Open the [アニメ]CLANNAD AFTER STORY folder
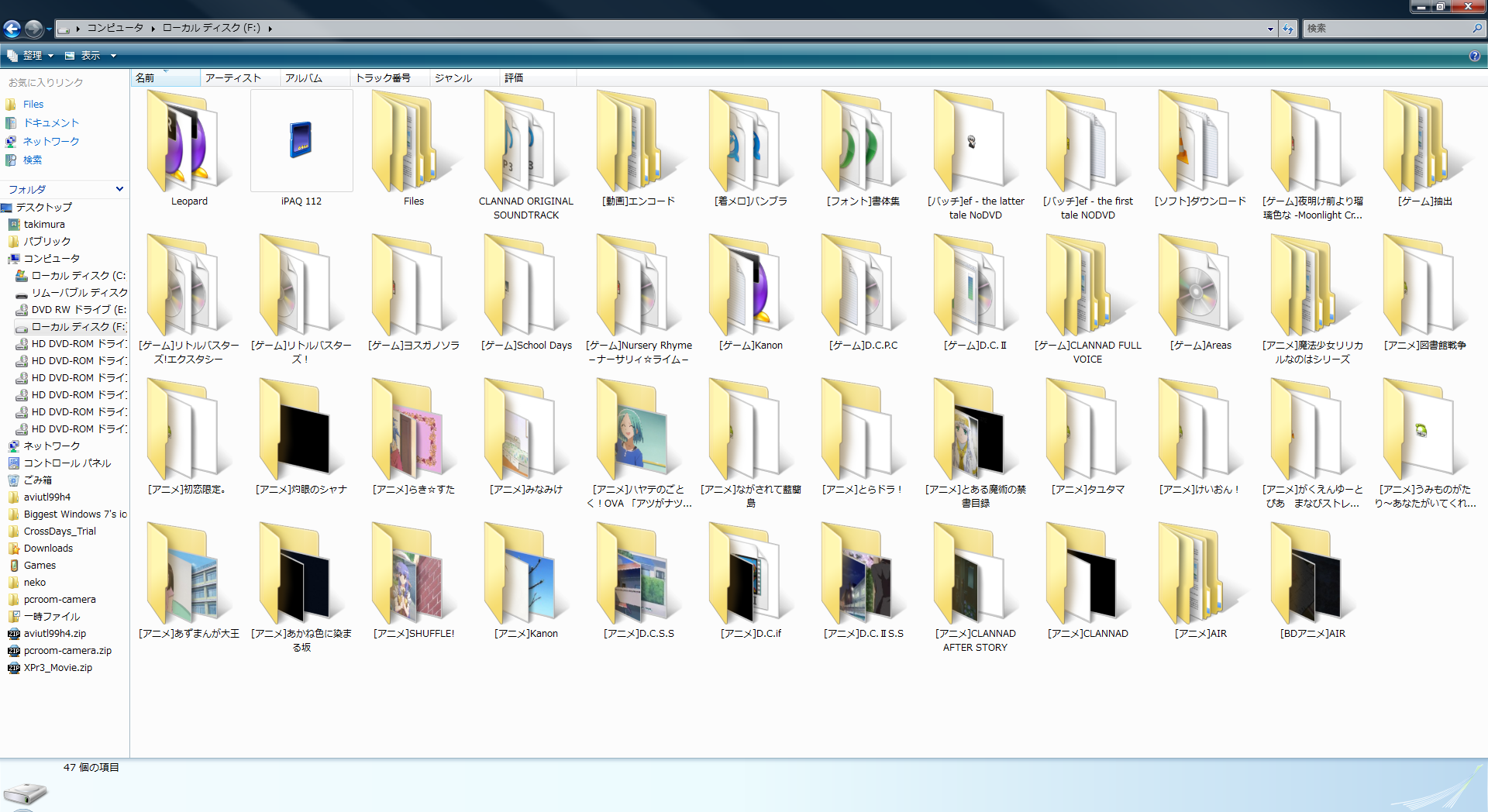Screen dimensions: 1488x812 coord(976,574)
